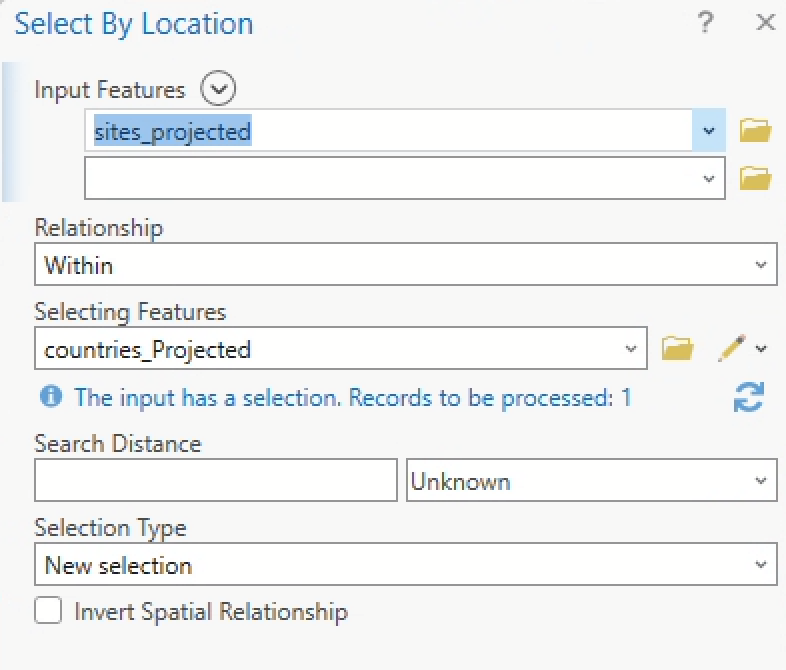Viewport: 786px width, 670px height.
Task: Open the sites_projected dropdown arrow
Action: [709, 131]
